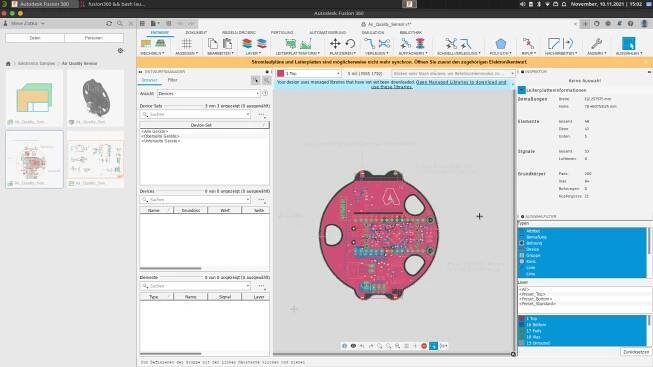Click the blue selection tool icon
The image size is (653, 367).
628,43
